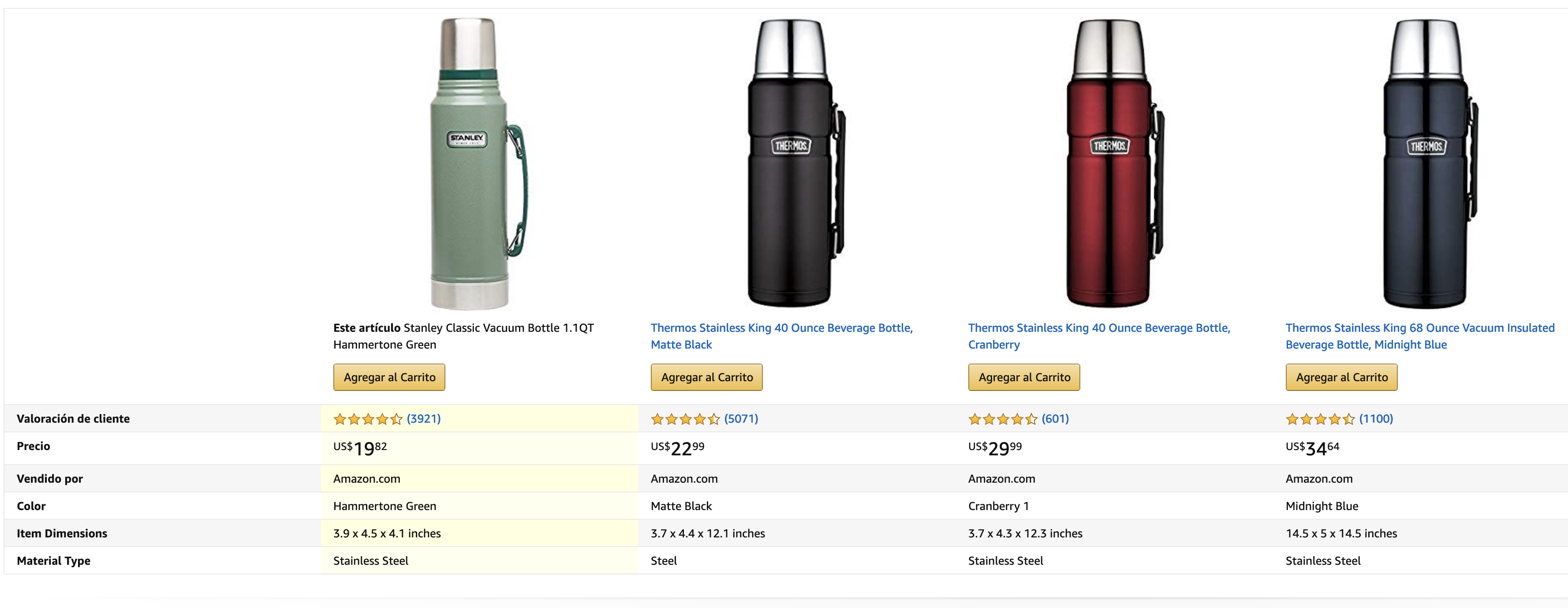
Task: Add Midnight Blue Thermos to cart
Action: pos(1341,377)
